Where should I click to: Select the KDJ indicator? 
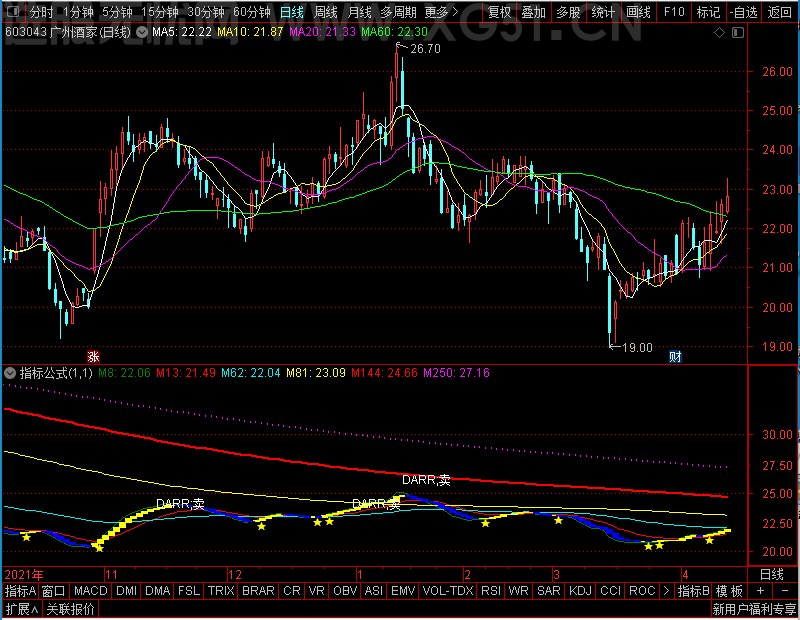(x=581, y=591)
